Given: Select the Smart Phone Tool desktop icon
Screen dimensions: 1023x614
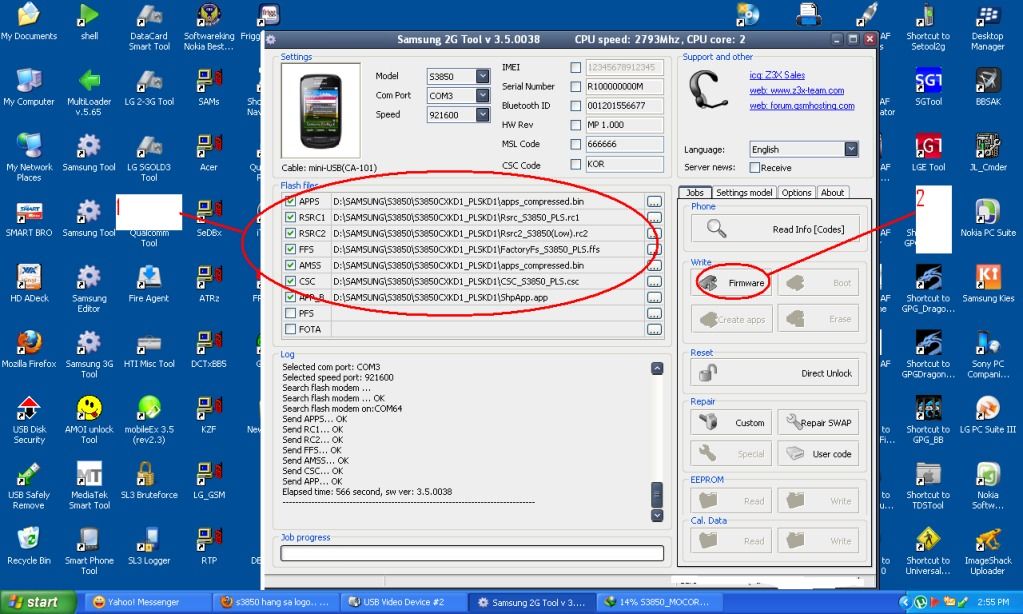Looking at the screenshot, I should coord(89,551).
